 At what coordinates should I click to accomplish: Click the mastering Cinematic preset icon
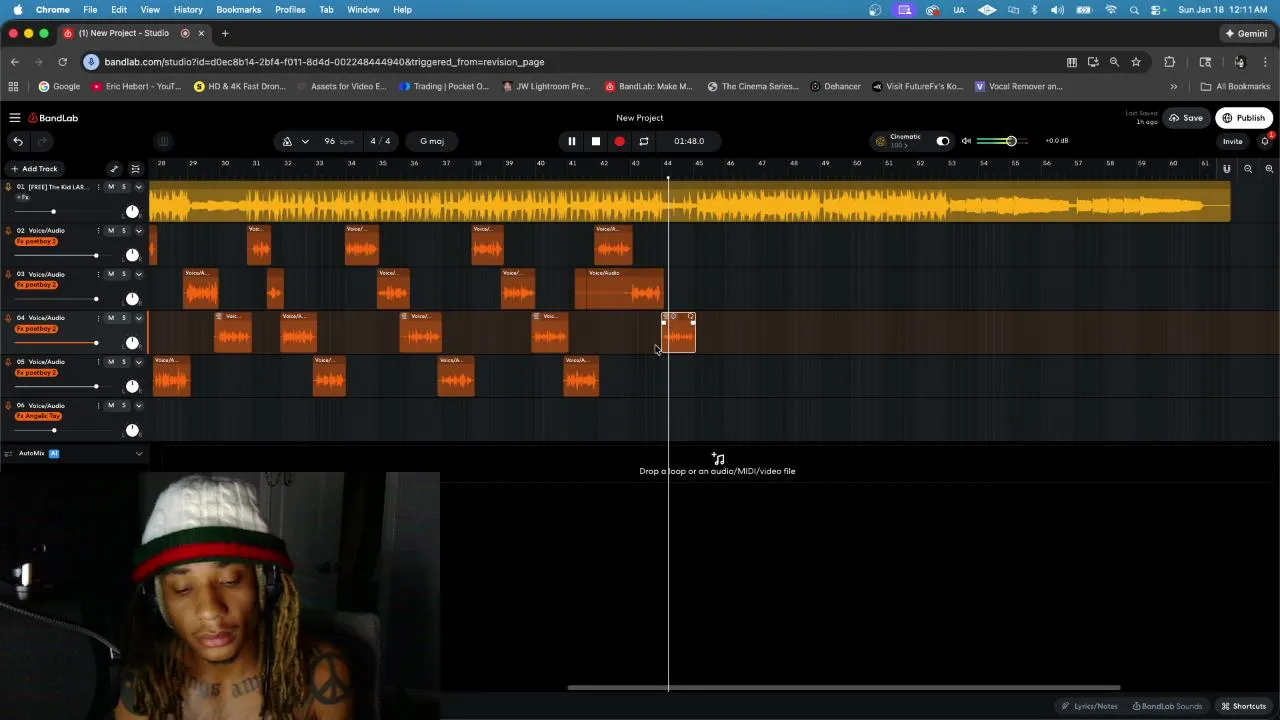pyautogui.click(x=881, y=141)
